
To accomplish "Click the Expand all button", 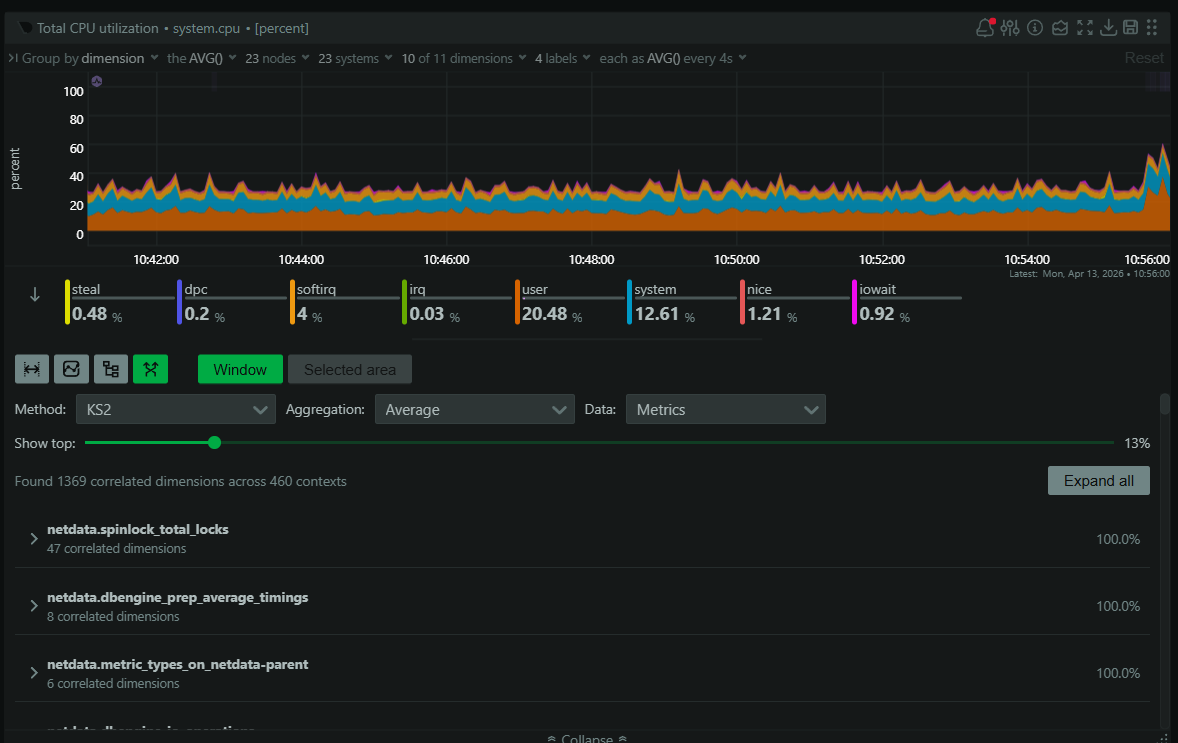I will coord(1098,480).
